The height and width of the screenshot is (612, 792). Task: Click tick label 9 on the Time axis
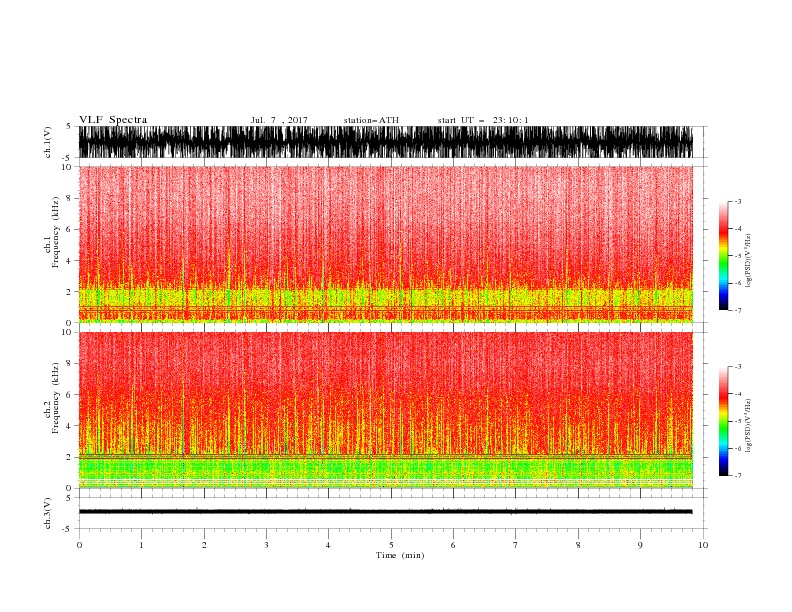(640, 545)
